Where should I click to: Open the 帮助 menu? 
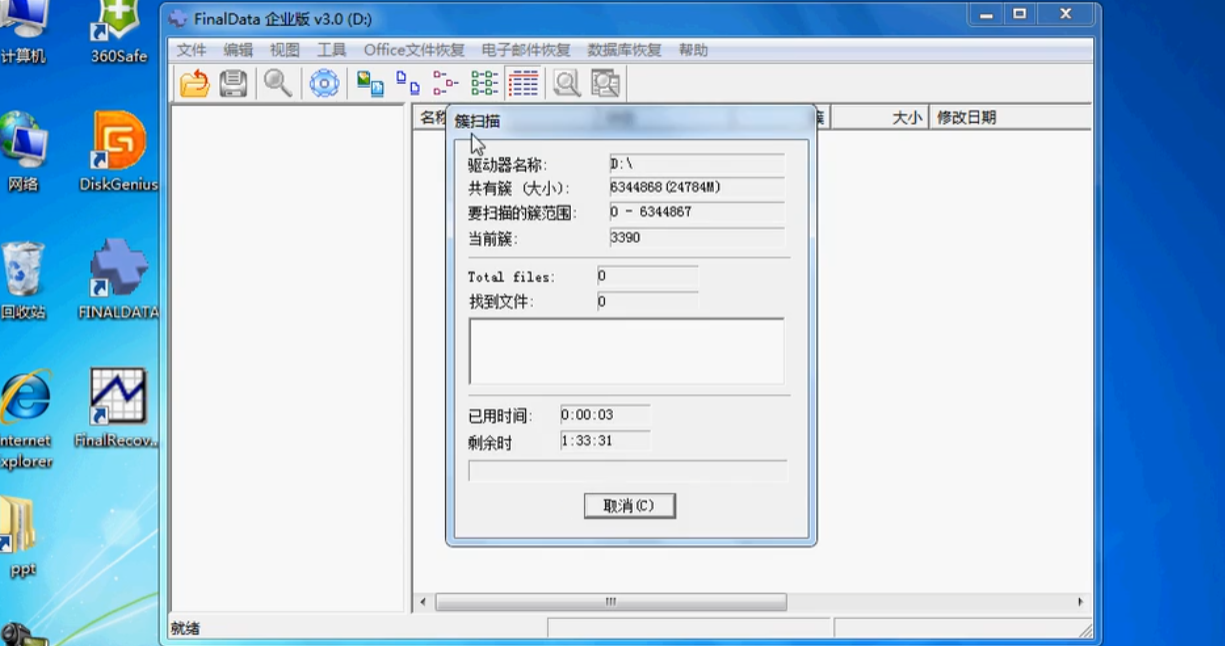tap(693, 50)
